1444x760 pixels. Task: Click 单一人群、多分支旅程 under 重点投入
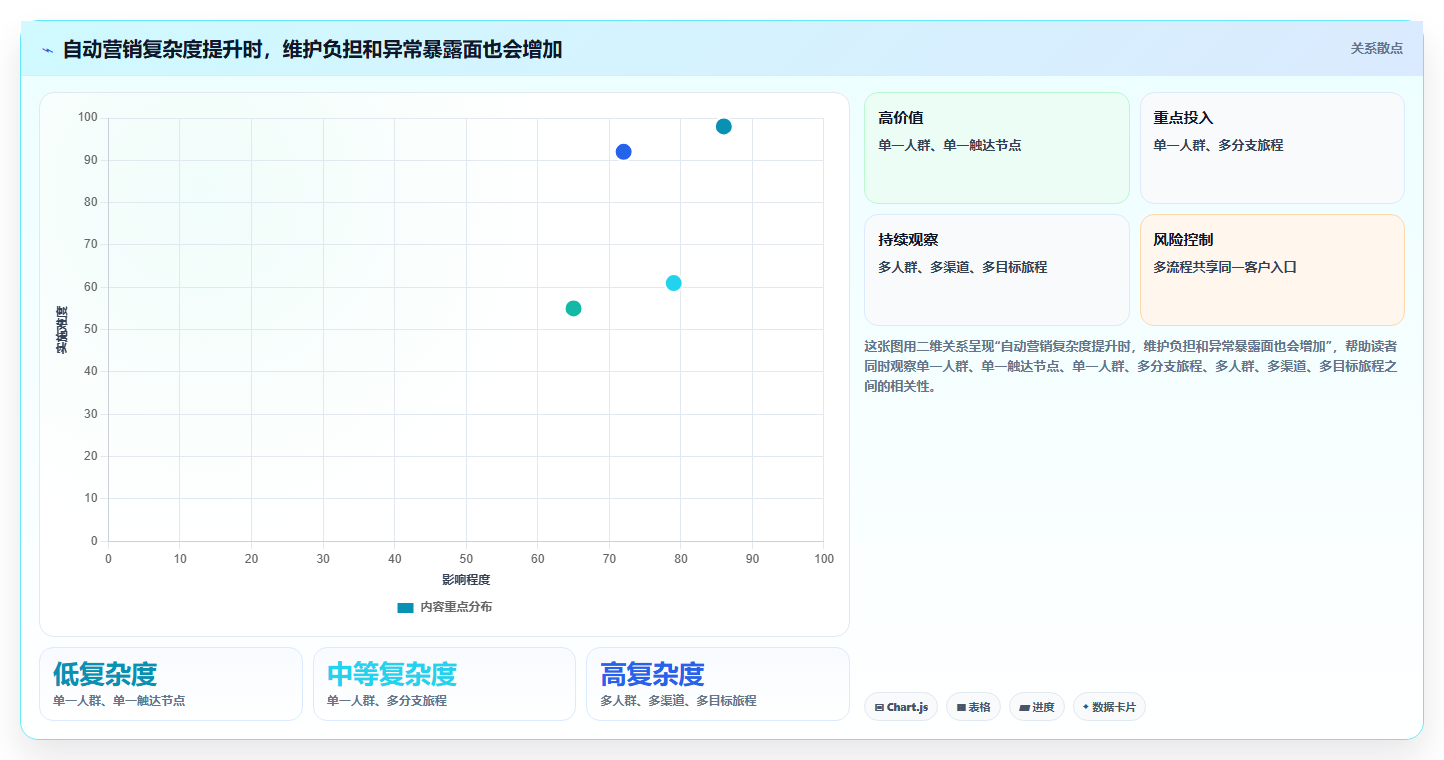pos(1218,145)
